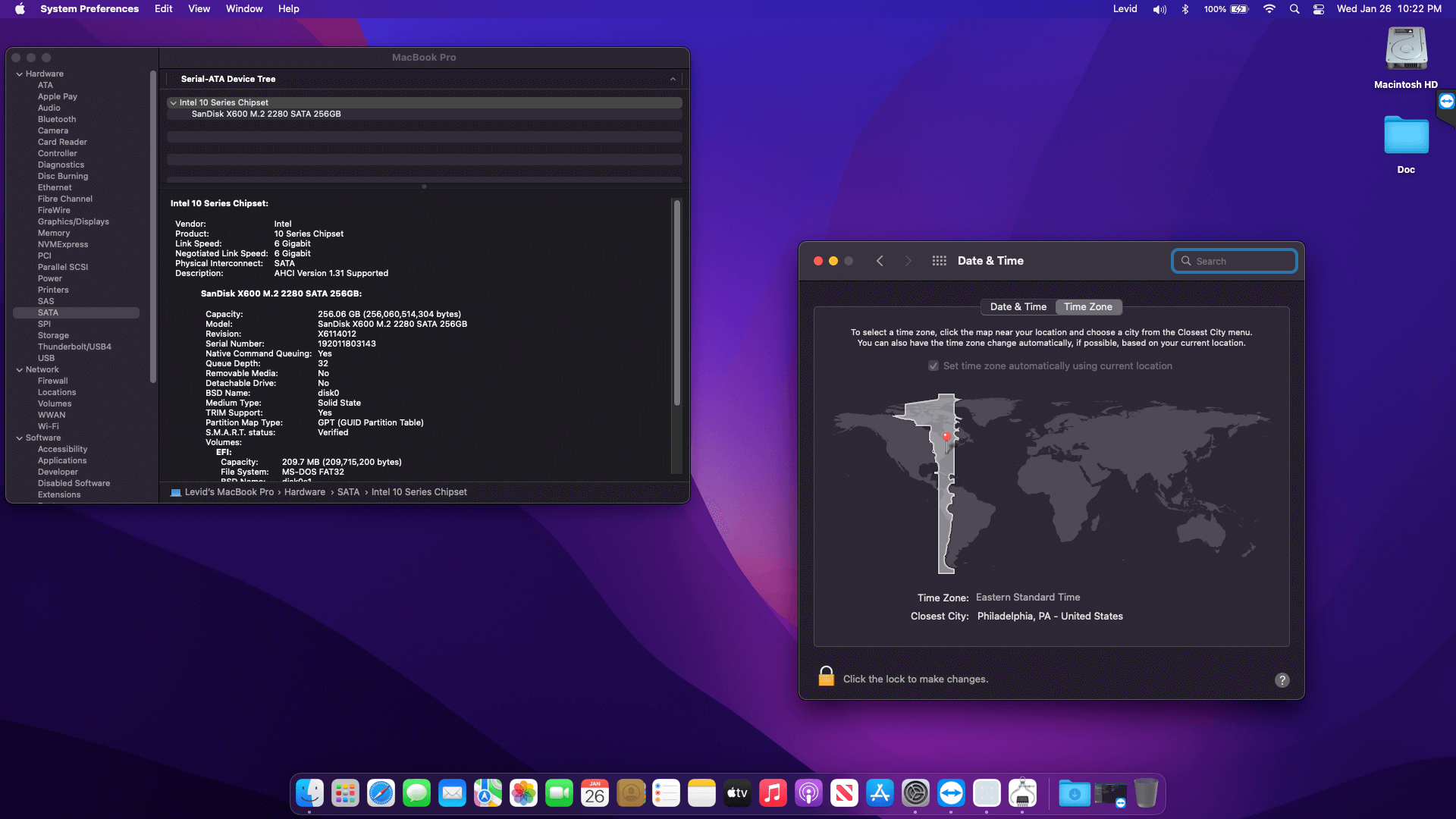This screenshot has height=819, width=1456.
Task: Open Finder from the Dock
Action: click(309, 793)
